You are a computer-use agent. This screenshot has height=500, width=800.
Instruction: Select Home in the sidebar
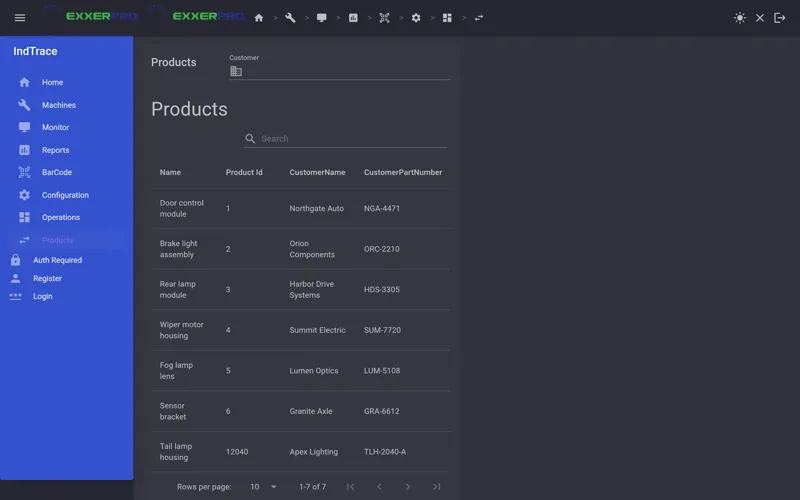pos(66,82)
